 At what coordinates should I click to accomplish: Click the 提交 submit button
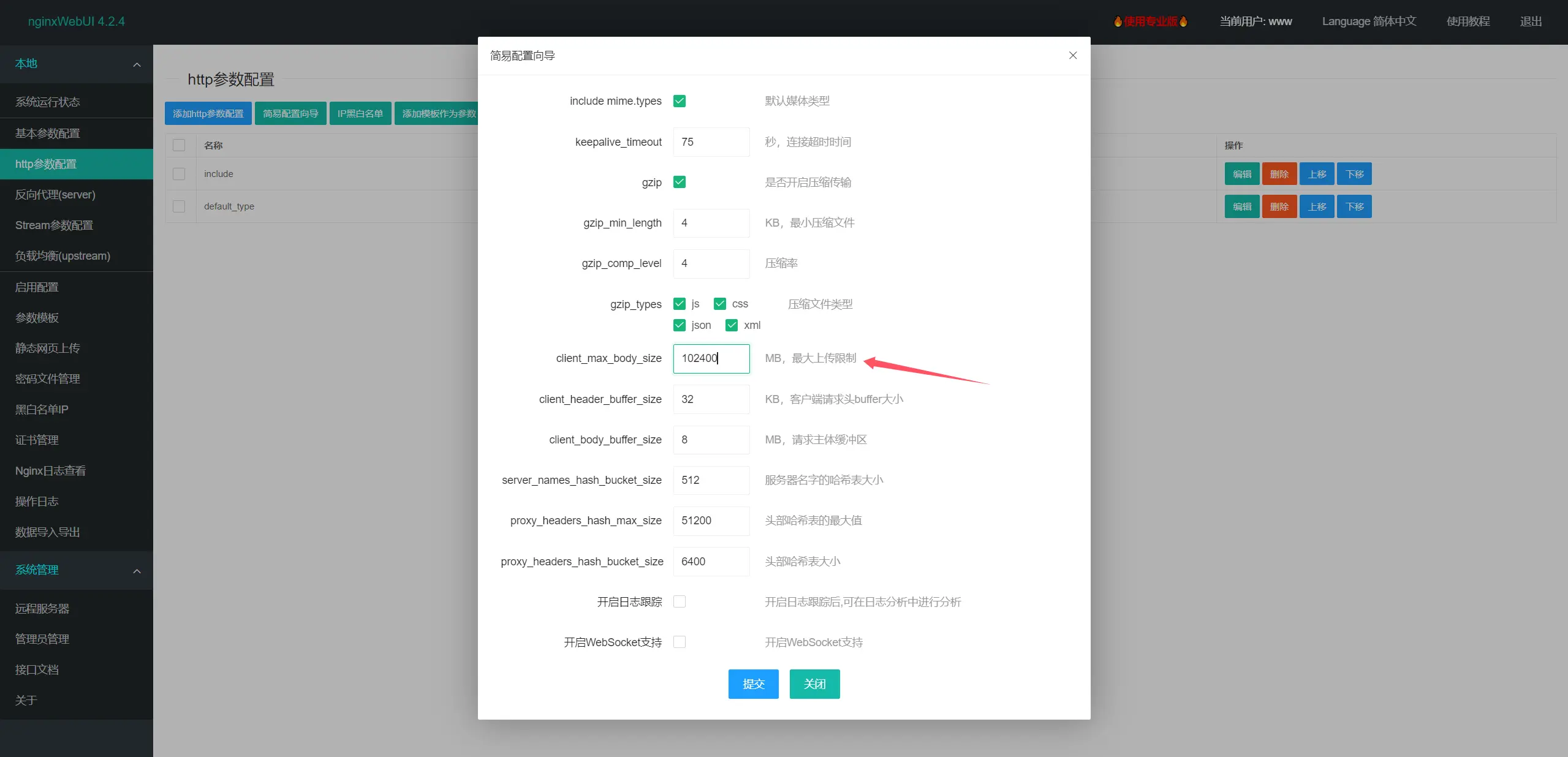tap(753, 684)
